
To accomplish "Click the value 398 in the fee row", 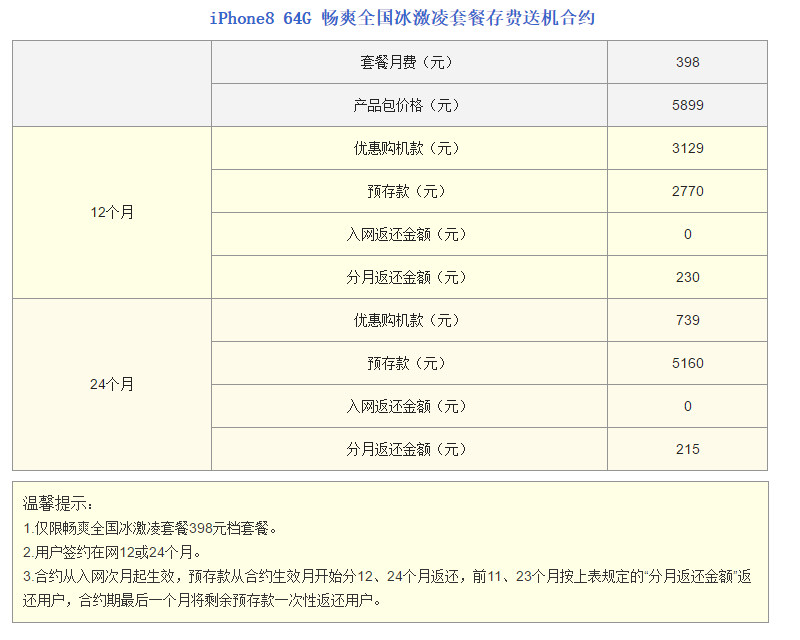I will coord(687,62).
